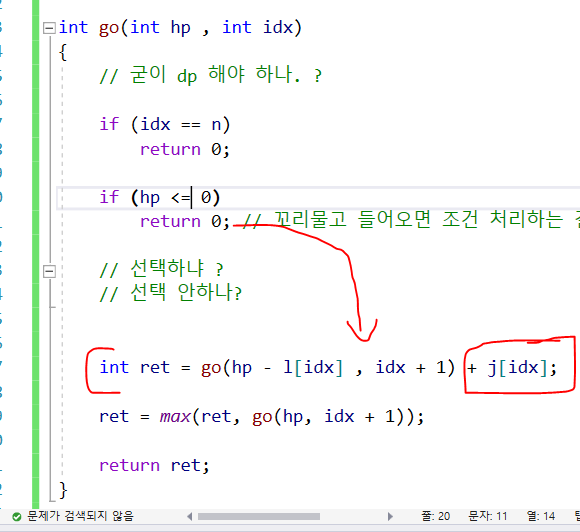Click 'int ret' variable declaration

pyautogui.click(x=135, y=367)
